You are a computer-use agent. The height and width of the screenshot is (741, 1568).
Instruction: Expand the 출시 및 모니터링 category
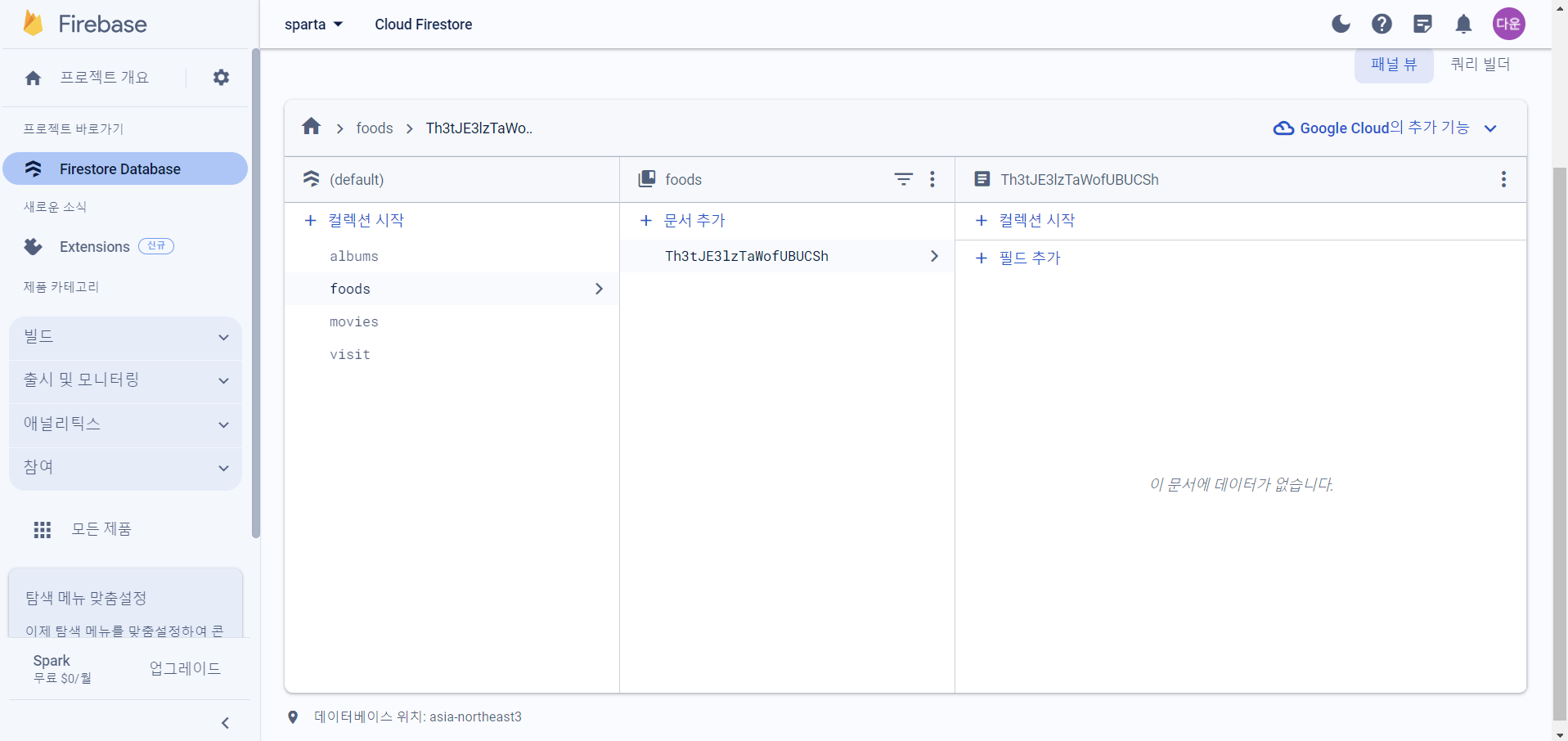click(x=125, y=380)
